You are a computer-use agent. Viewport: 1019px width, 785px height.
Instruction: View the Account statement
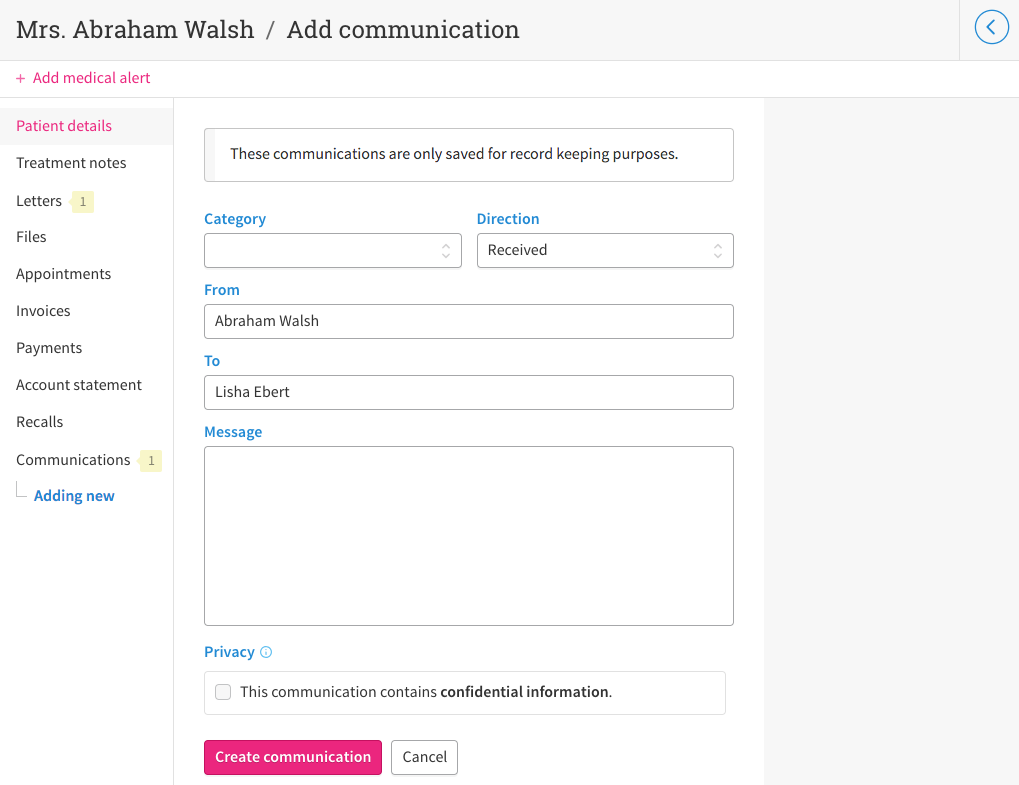coord(79,385)
